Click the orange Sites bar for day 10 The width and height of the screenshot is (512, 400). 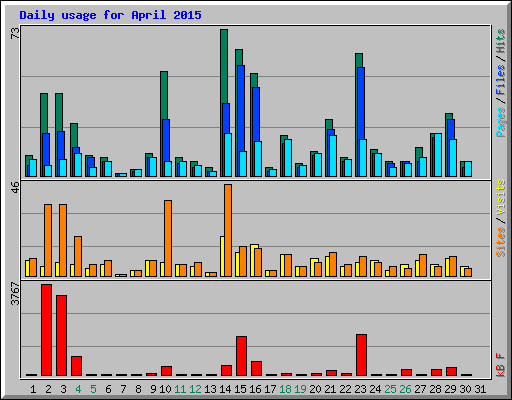pos(168,238)
